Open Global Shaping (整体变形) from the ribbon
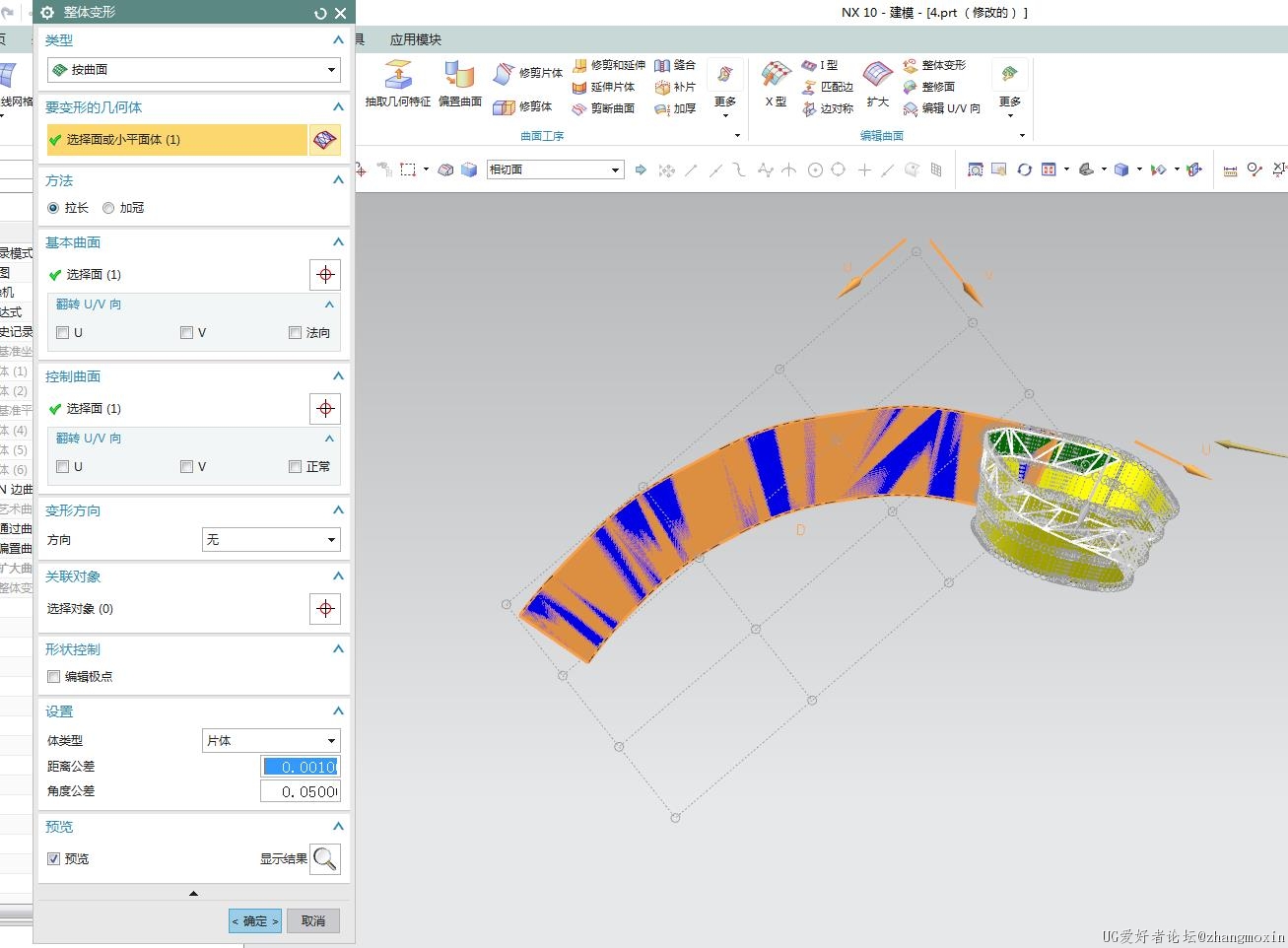This screenshot has height=948, width=1288. tap(934, 65)
